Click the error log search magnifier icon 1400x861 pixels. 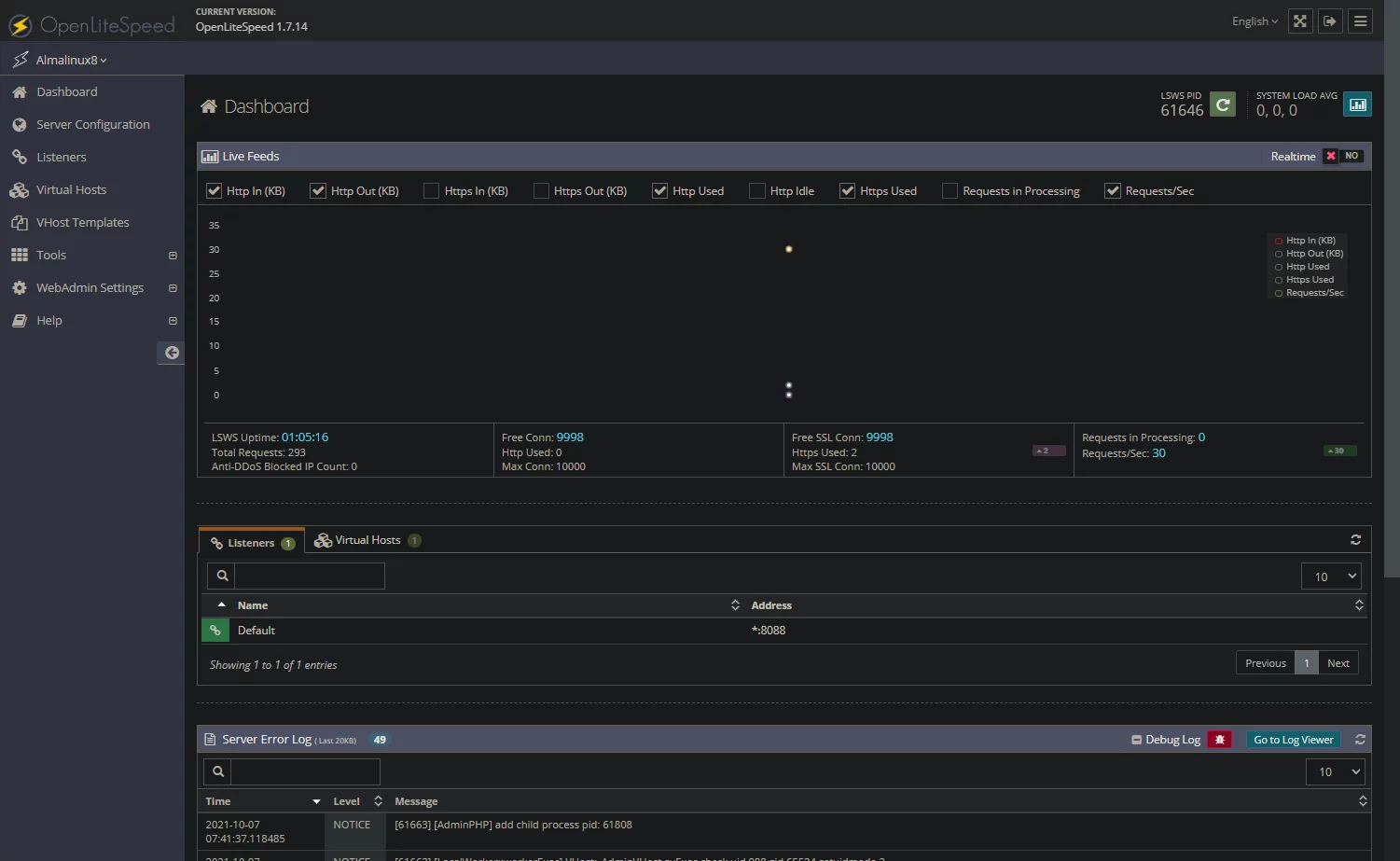click(217, 771)
